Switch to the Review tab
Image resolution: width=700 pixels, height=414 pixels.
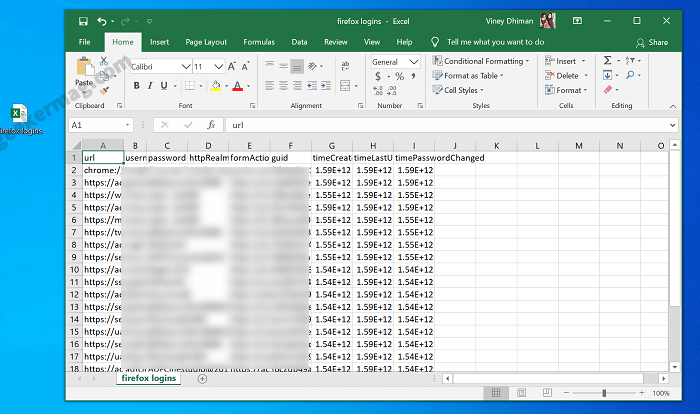(336, 42)
